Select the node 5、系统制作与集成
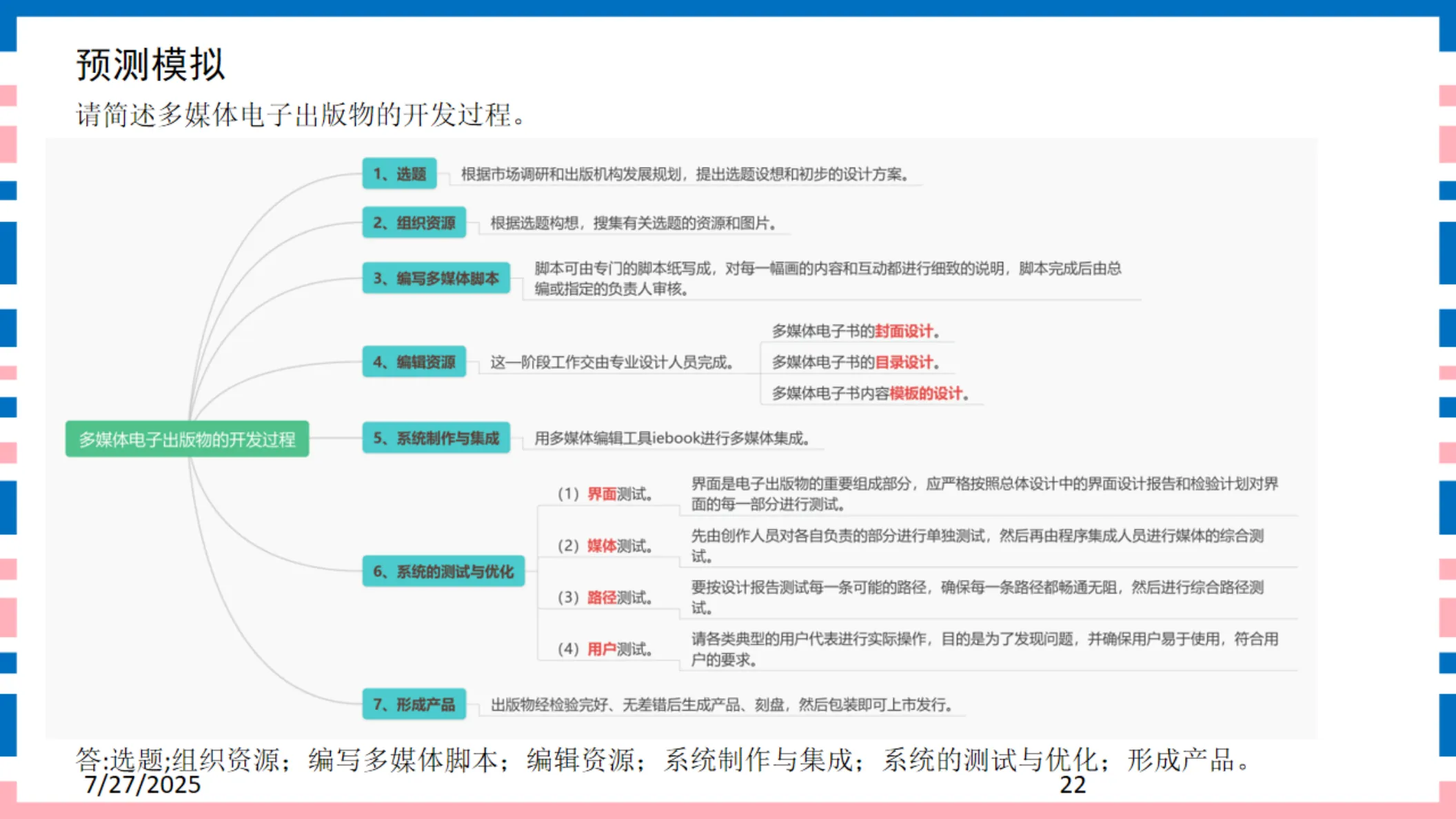 click(x=436, y=438)
